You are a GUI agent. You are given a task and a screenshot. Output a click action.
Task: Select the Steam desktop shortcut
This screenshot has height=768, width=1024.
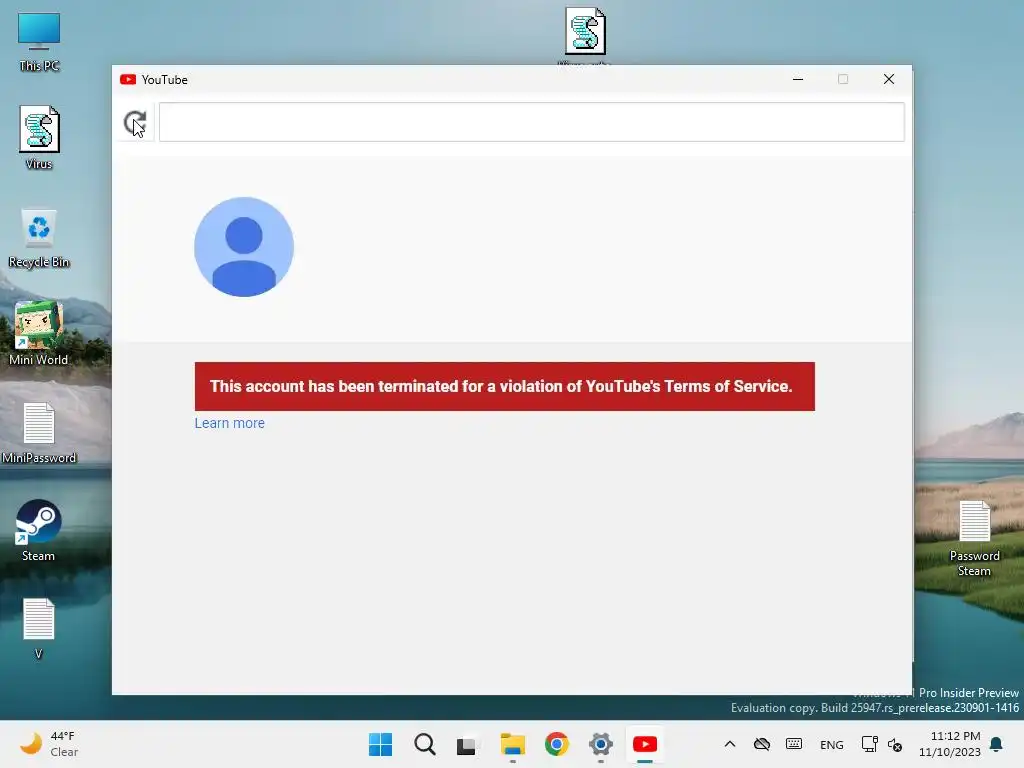[39, 530]
